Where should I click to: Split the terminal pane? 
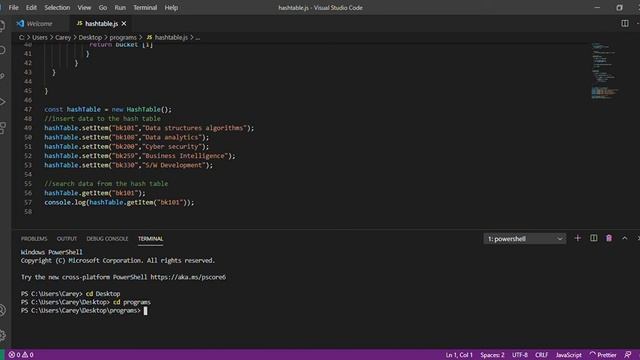click(x=593, y=238)
